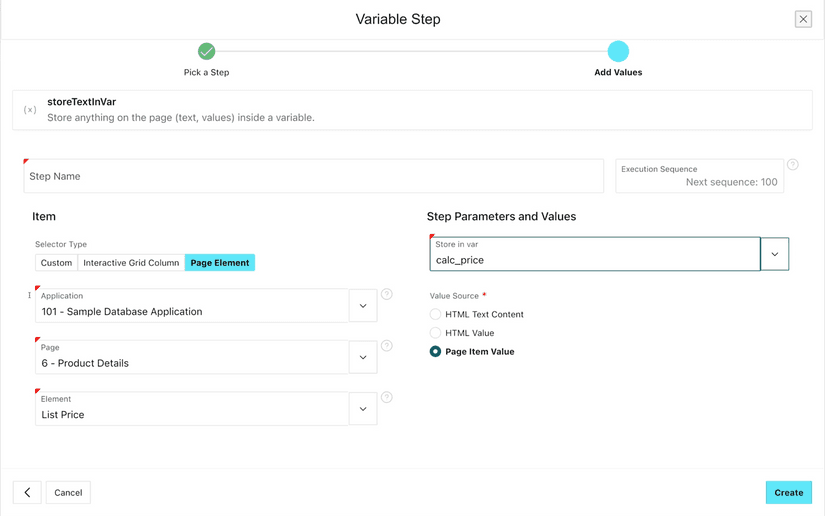The height and width of the screenshot is (516, 825).
Task: Click the Add Values step circle
Action: (618, 51)
